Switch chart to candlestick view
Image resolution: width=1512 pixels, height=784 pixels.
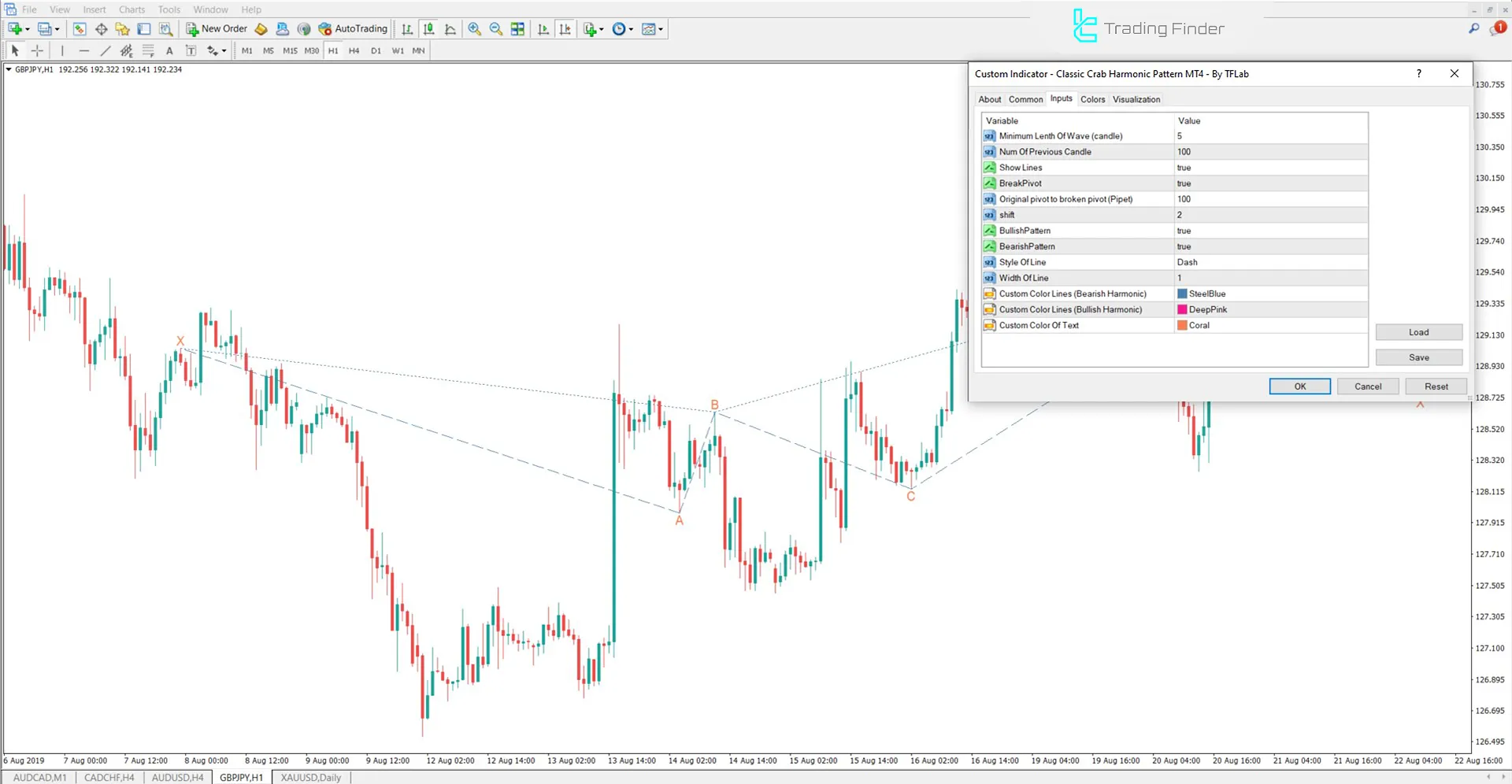click(x=429, y=29)
